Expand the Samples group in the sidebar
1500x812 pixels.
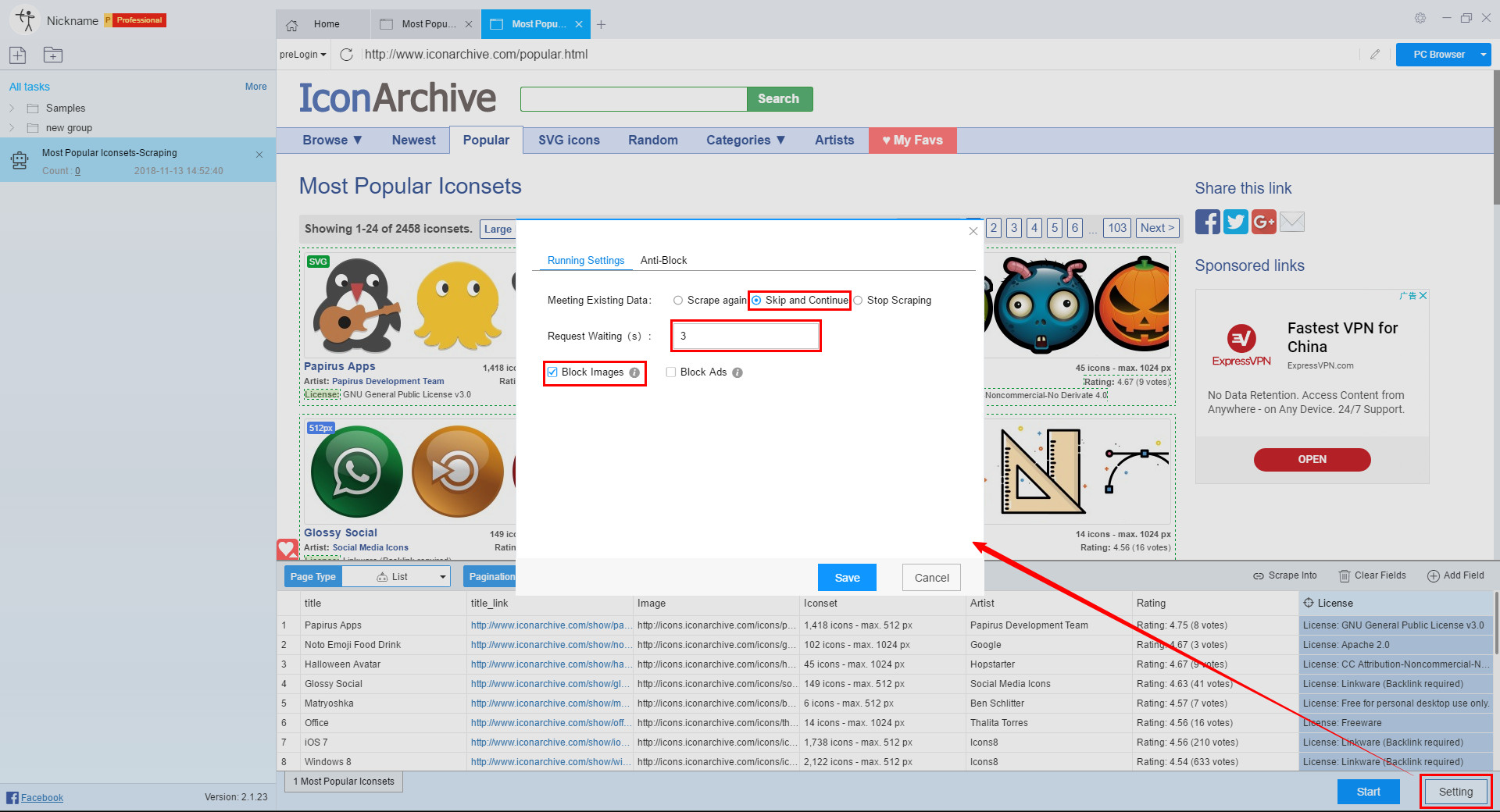tap(12, 108)
